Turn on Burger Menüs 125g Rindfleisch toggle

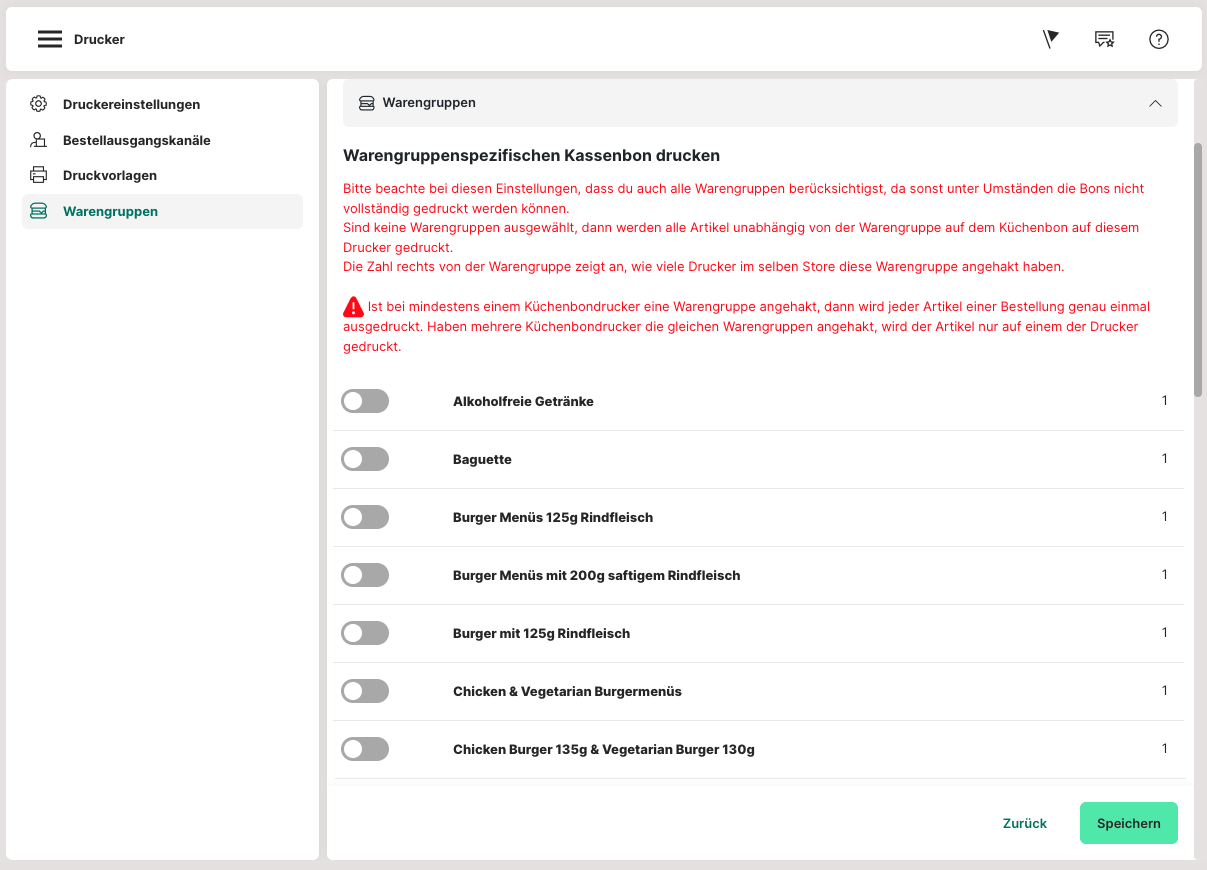(x=365, y=517)
